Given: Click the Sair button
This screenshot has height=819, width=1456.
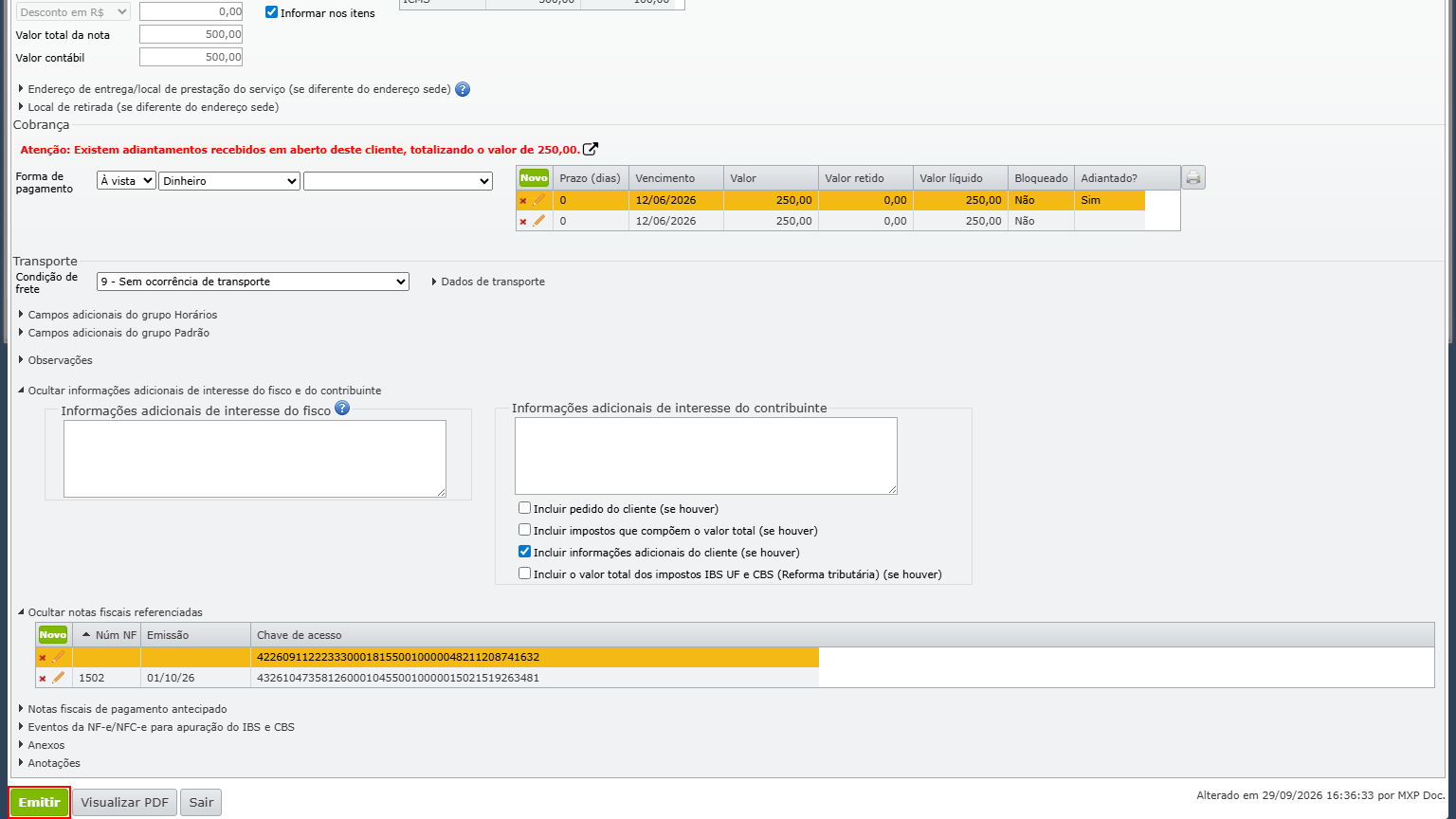Looking at the screenshot, I should tap(201, 802).
